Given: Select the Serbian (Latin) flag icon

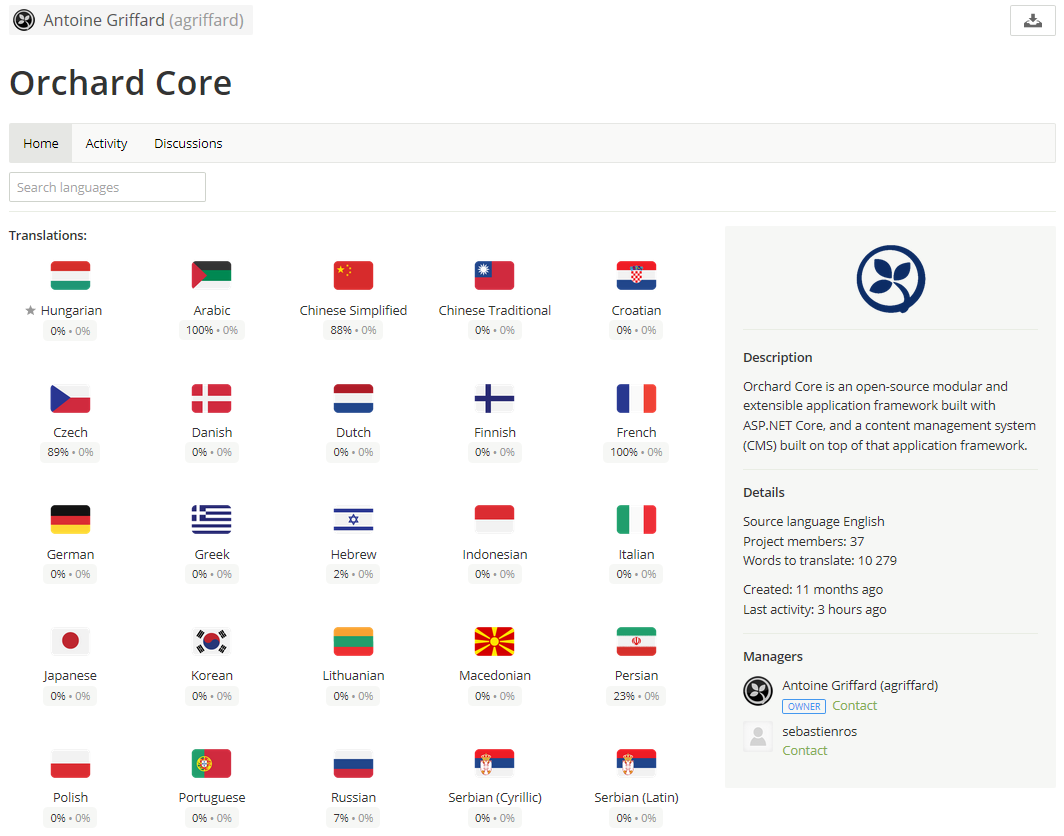Looking at the screenshot, I should (x=636, y=763).
